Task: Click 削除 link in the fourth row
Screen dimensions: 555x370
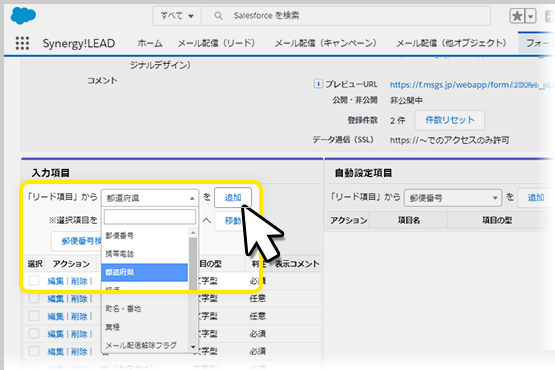Action: tap(79, 334)
